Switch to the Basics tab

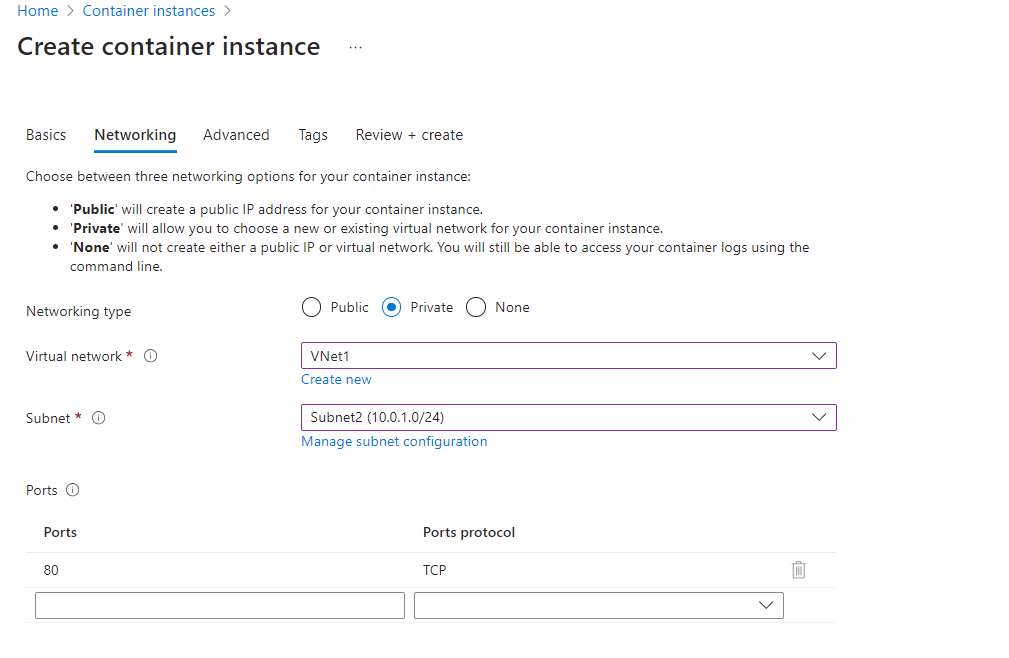46,135
